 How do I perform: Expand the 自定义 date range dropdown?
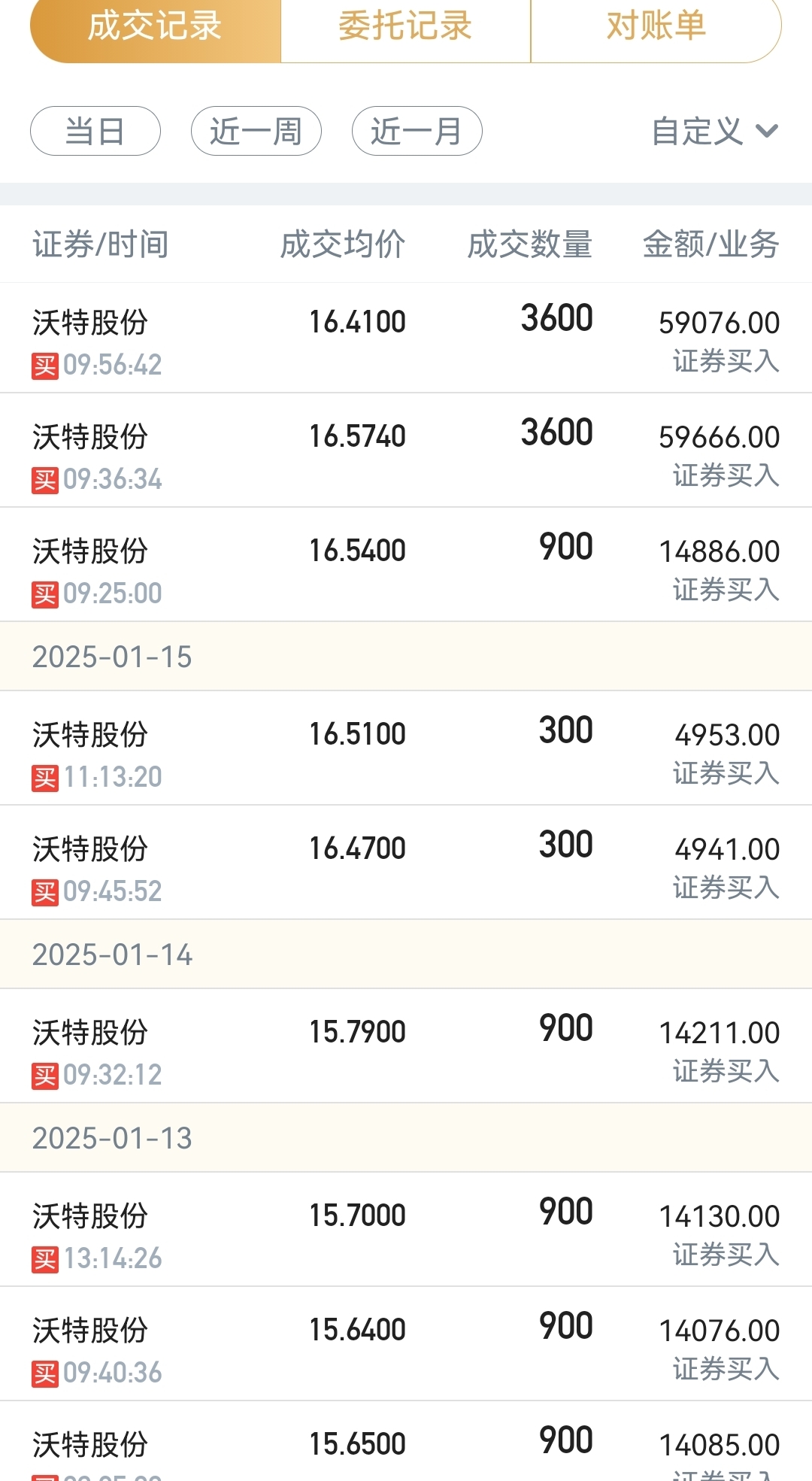coord(714,132)
